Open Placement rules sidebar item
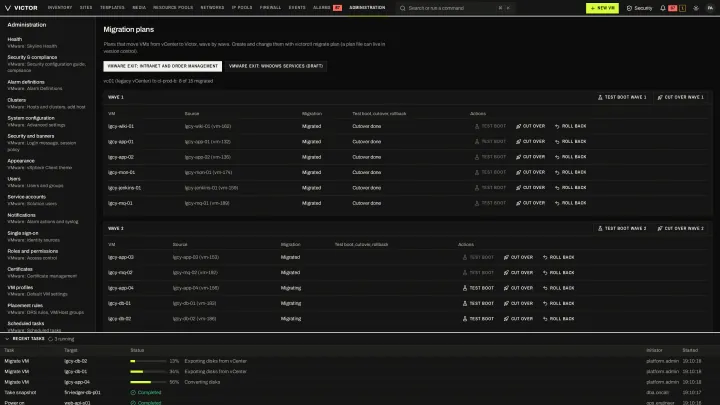The width and height of the screenshot is (720, 405). pos(47,309)
